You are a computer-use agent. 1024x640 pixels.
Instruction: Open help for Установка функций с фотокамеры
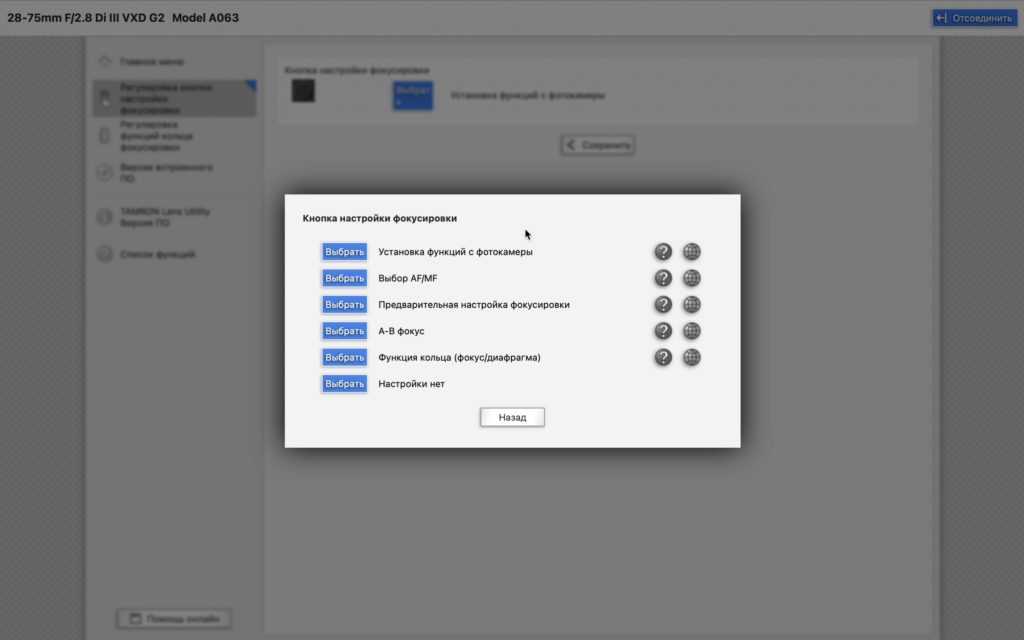pos(662,252)
